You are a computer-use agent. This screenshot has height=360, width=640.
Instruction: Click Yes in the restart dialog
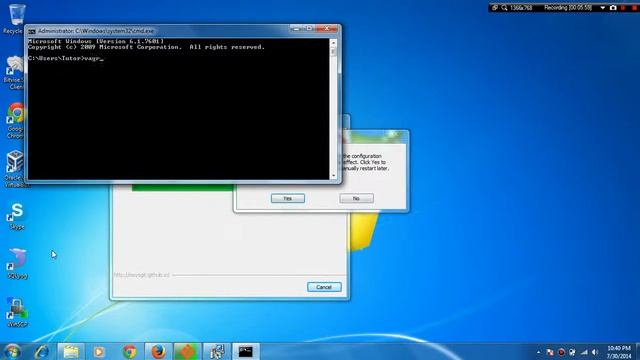point(288,198)
